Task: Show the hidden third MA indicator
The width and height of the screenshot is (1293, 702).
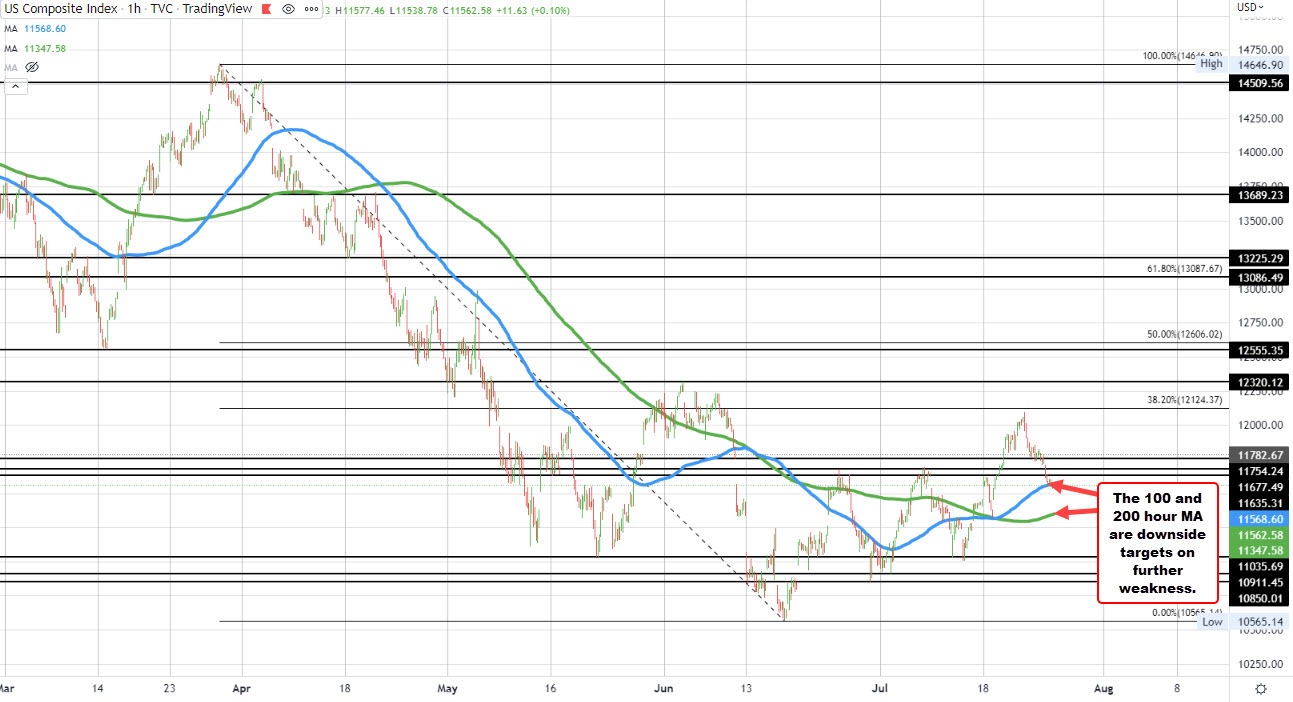Action: pyautogui.click(x=31, y=67)
